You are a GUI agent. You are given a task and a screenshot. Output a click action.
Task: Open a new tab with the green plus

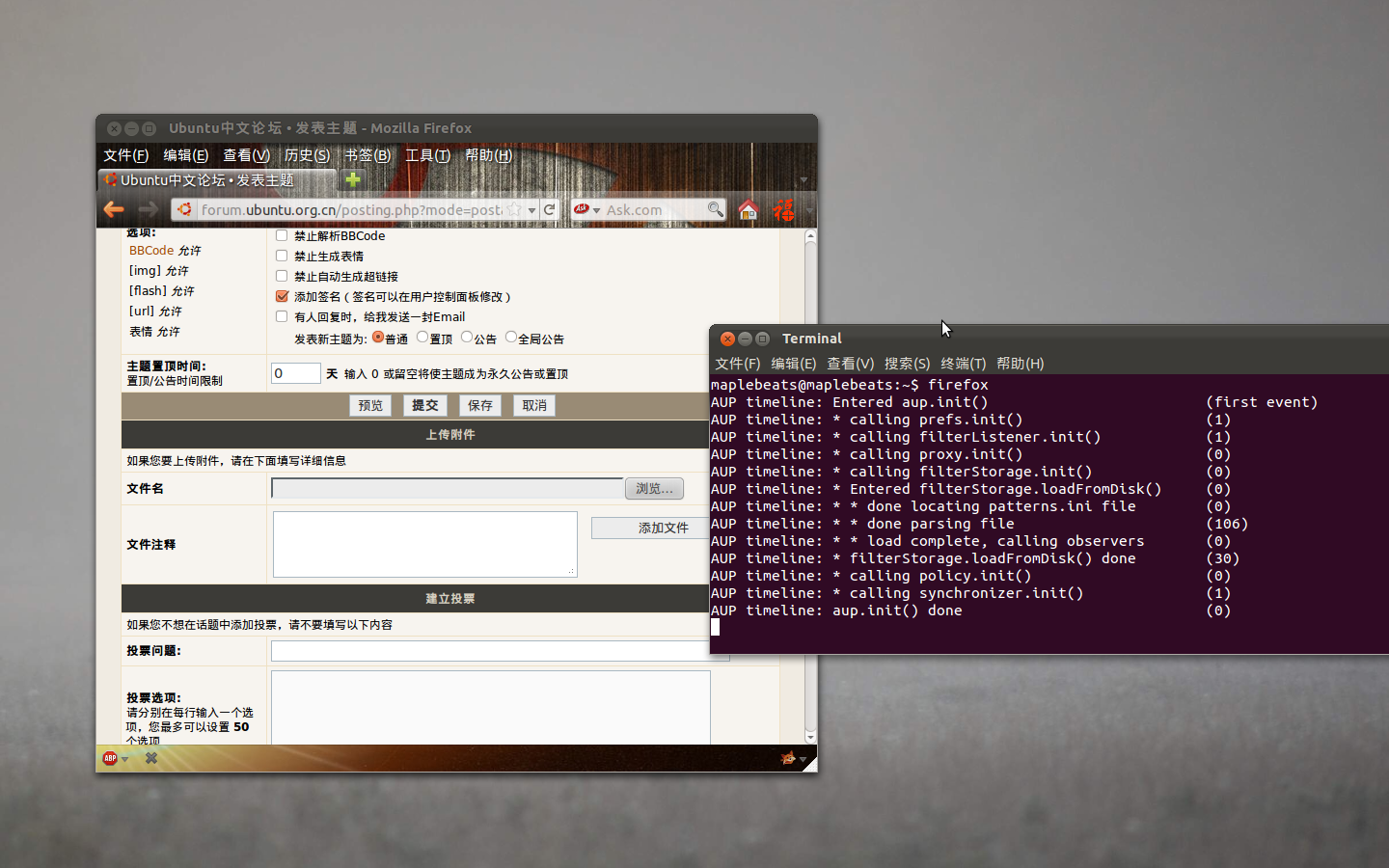[x=353, y=179]
